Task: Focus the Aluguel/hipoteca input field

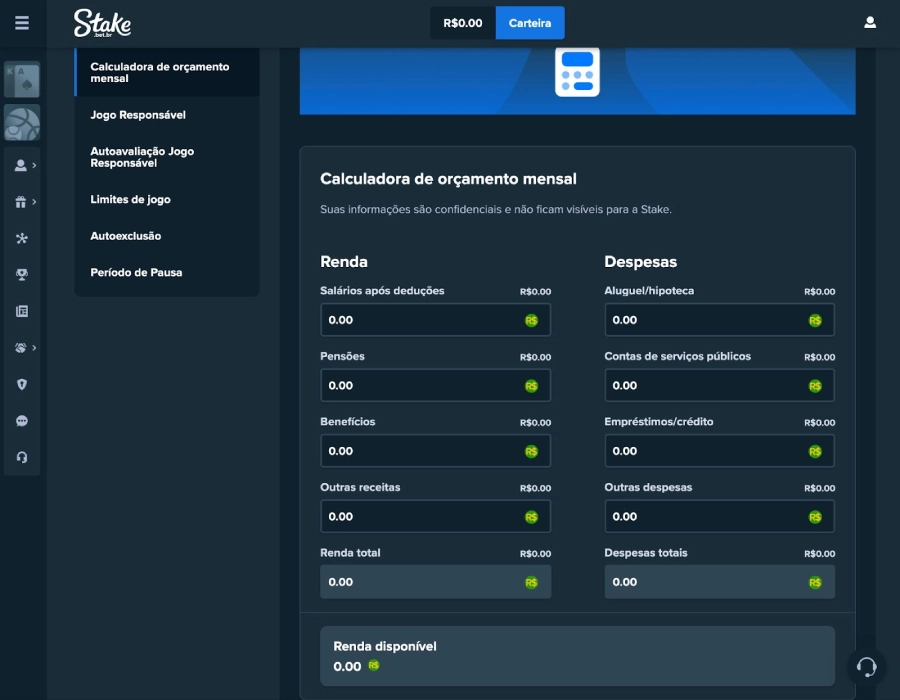Action: (x=719, y=320)
